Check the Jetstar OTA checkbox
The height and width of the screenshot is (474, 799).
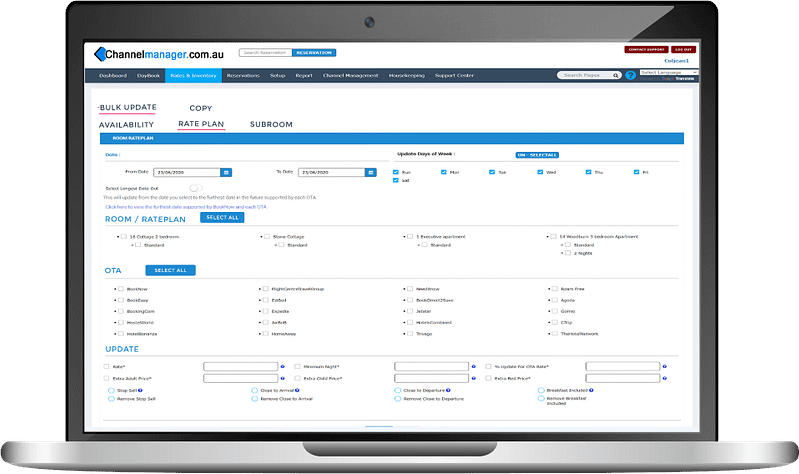pyautogui.click(x=410, y=311)
